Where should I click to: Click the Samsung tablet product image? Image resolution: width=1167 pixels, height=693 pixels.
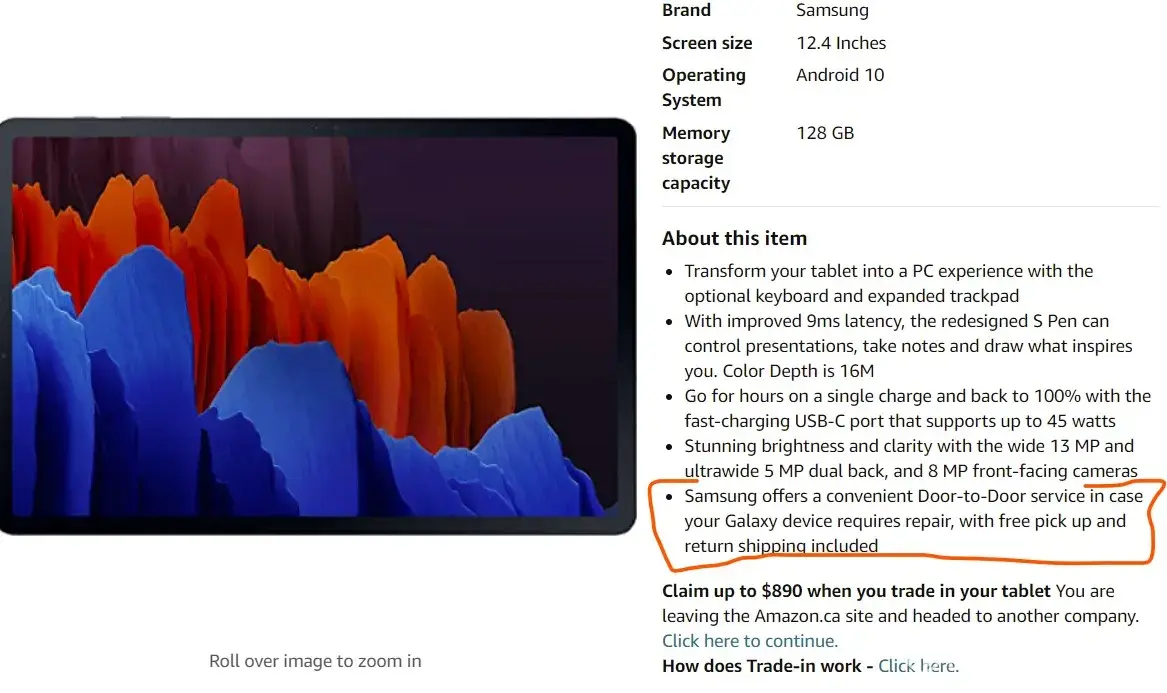318,326
